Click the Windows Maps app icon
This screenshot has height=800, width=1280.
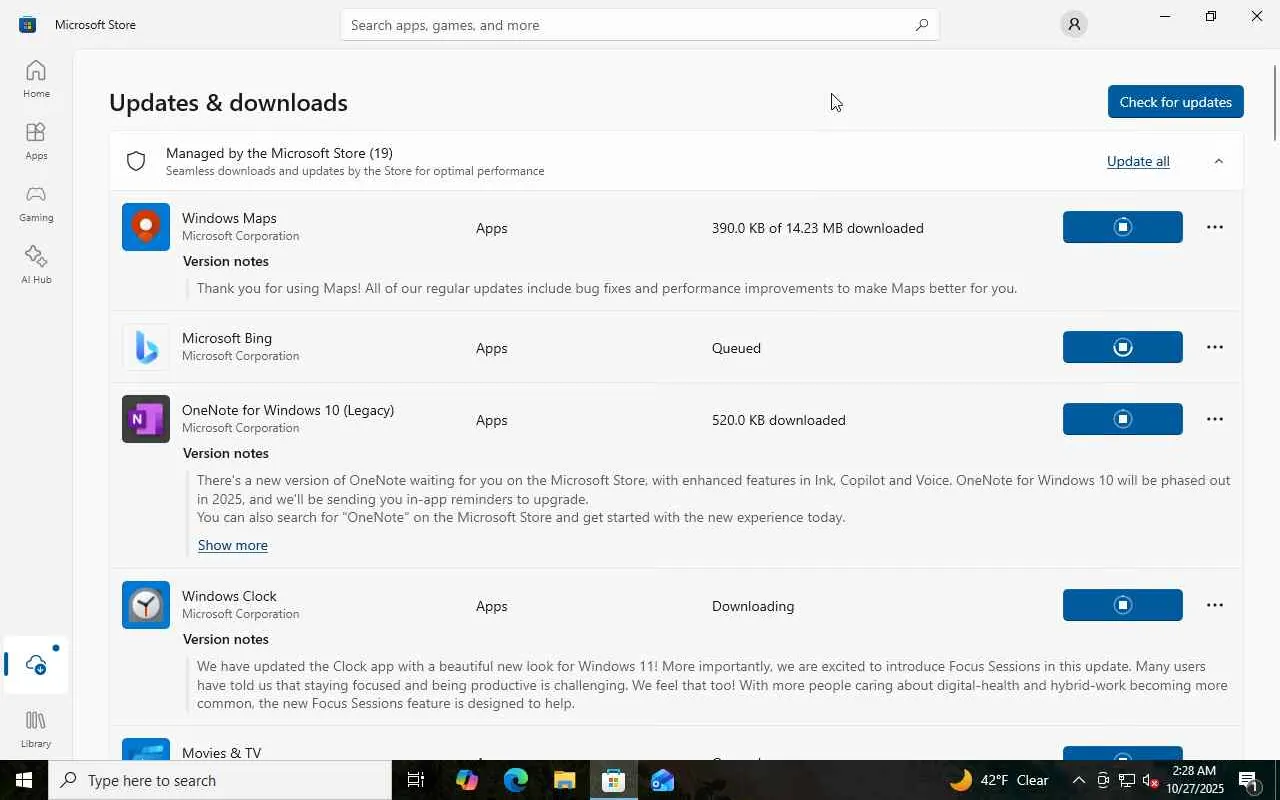pos(146,227)
